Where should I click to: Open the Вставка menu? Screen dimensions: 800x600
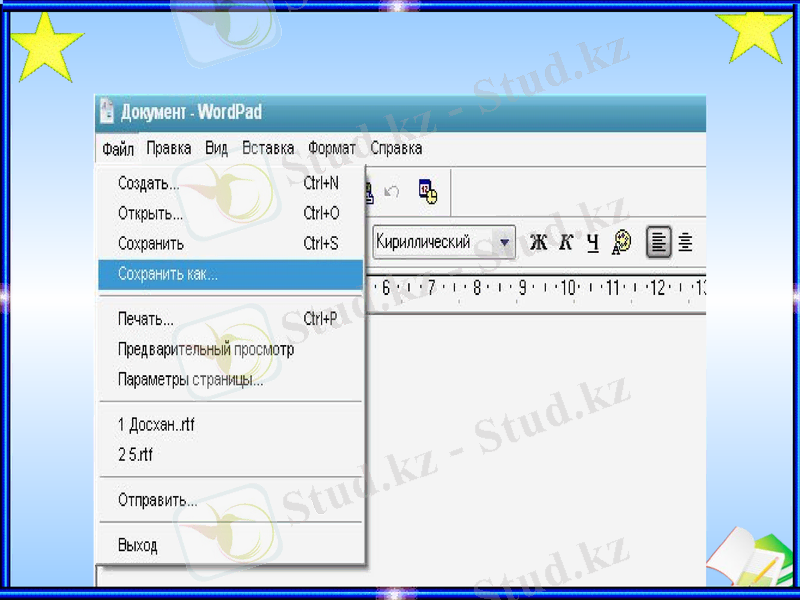click(268, 148)
